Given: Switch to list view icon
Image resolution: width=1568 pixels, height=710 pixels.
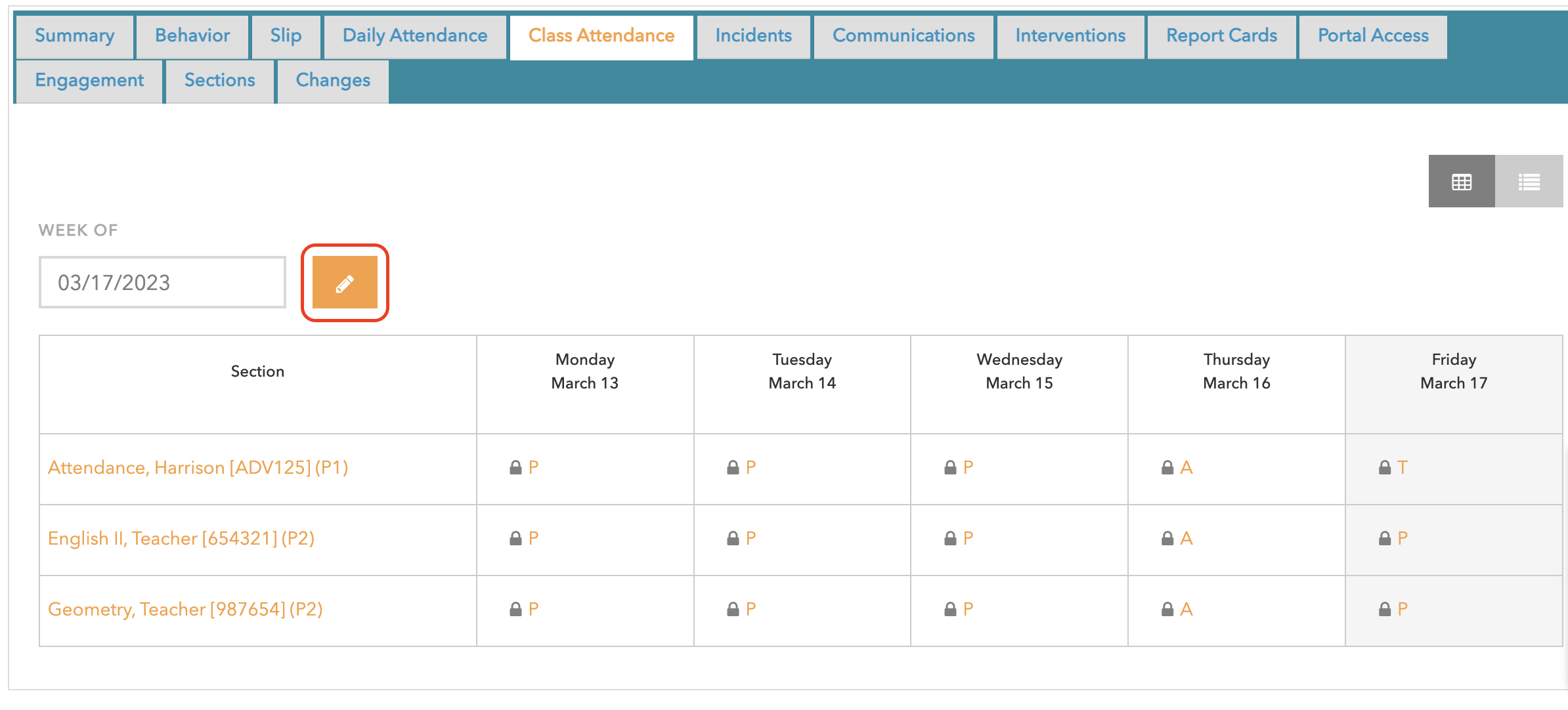Looking at the screenshot, I should (1529, 182).
